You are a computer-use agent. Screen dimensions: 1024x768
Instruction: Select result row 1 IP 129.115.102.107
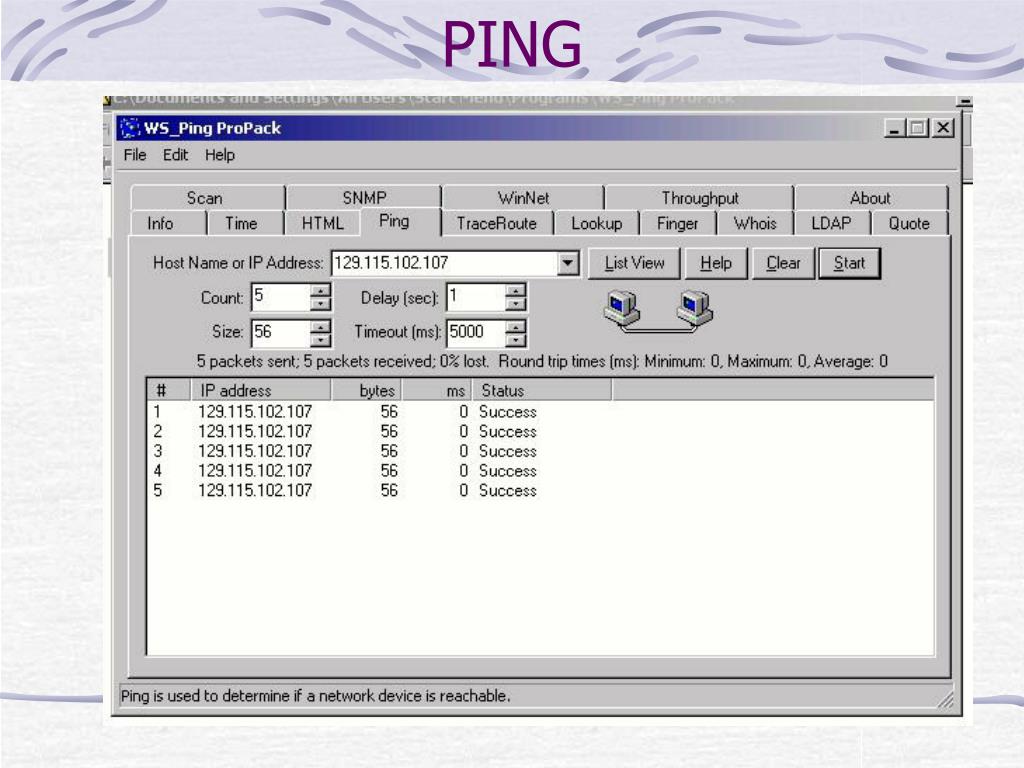pyautogui.click(x=255, y=412)
